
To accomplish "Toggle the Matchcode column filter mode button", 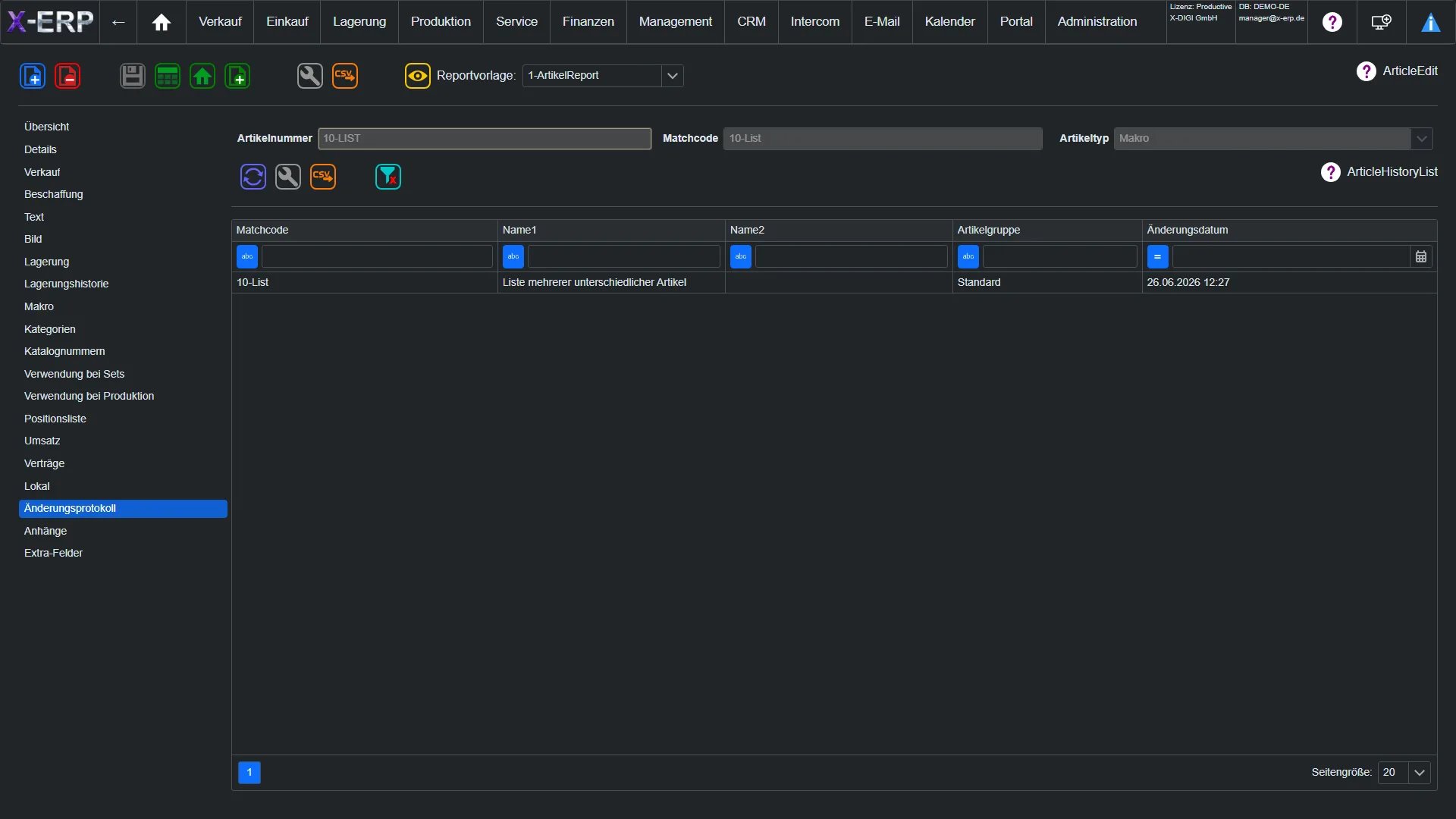I will coord(247,257).
